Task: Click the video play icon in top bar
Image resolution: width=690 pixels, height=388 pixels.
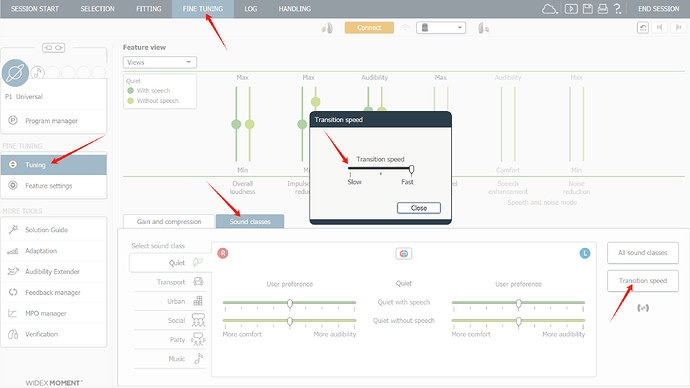Action: (571, 9)
